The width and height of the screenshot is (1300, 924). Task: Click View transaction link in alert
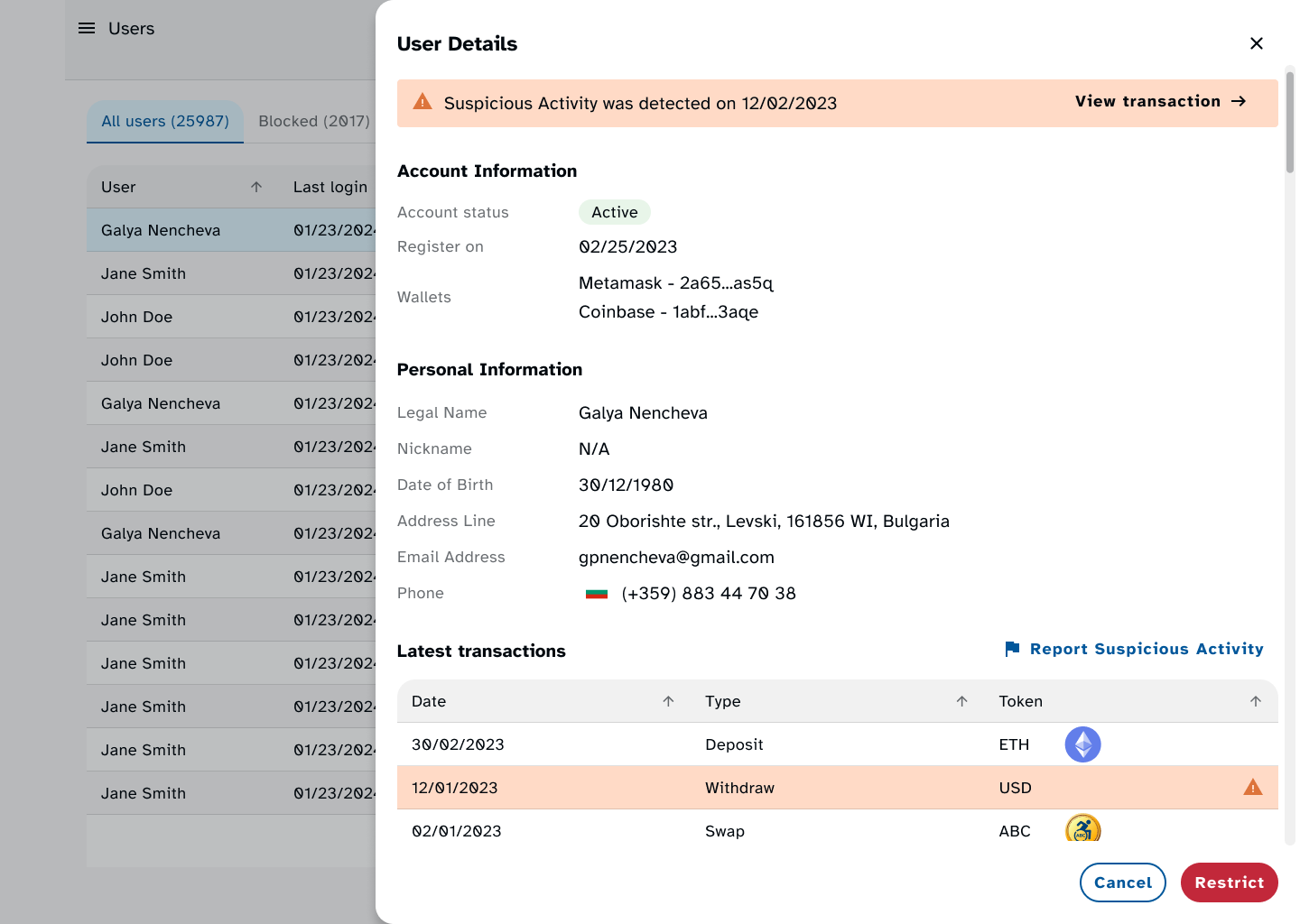1160,102
